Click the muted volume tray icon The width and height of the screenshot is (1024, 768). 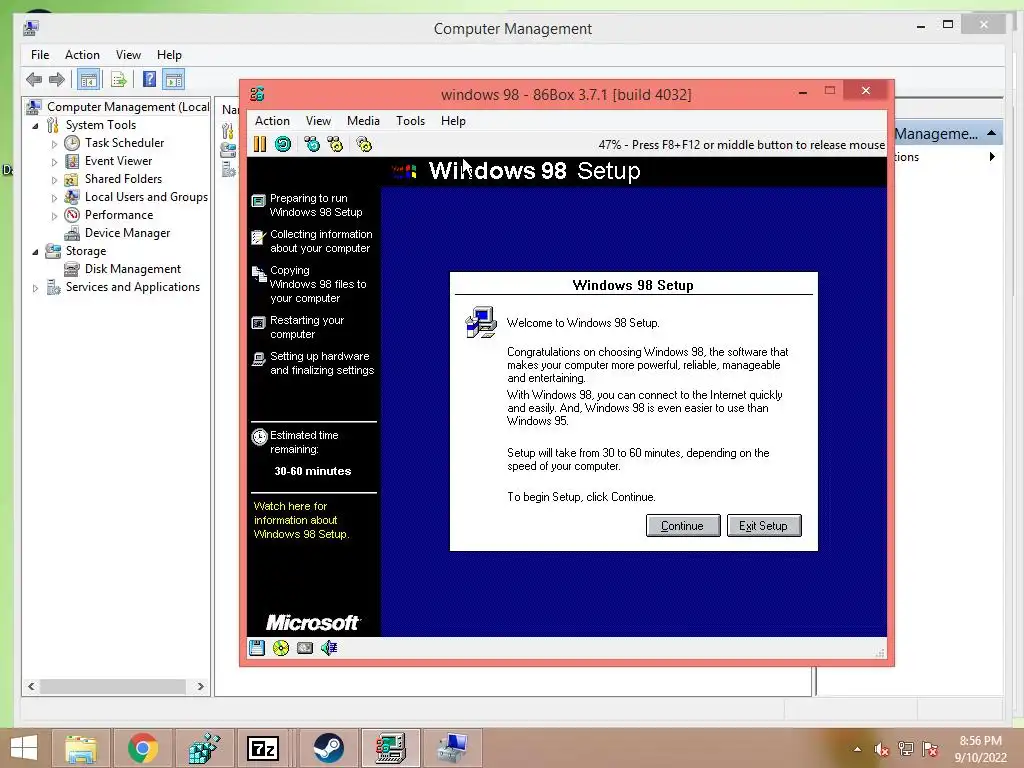(882, 749)
